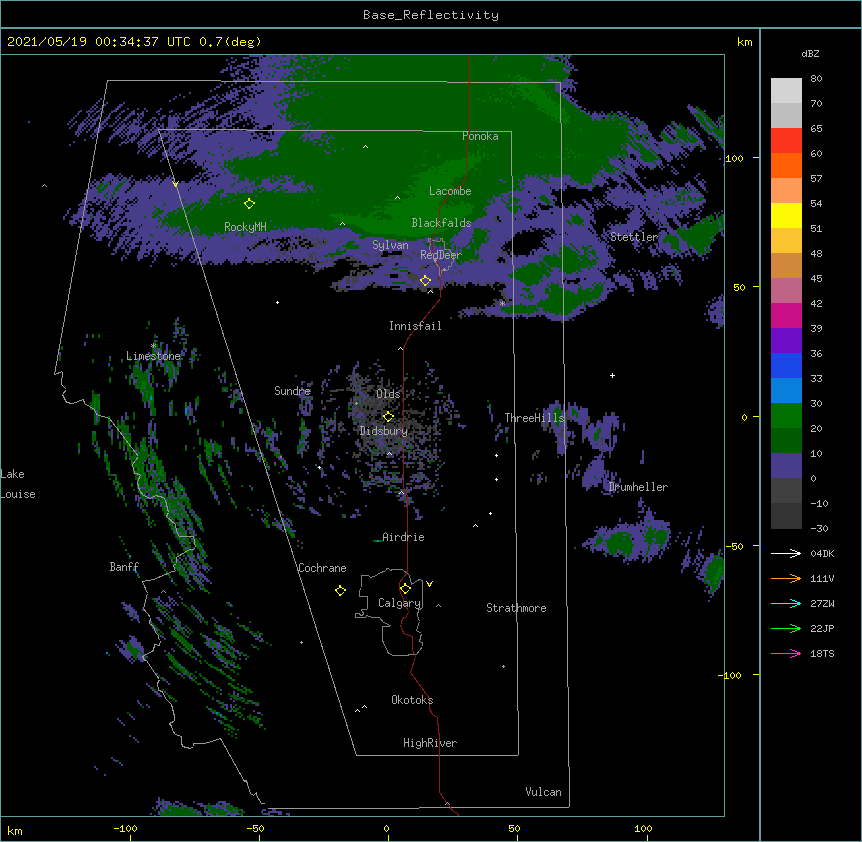
Task: Click the Strathmore label
Action: pos(516,608)
